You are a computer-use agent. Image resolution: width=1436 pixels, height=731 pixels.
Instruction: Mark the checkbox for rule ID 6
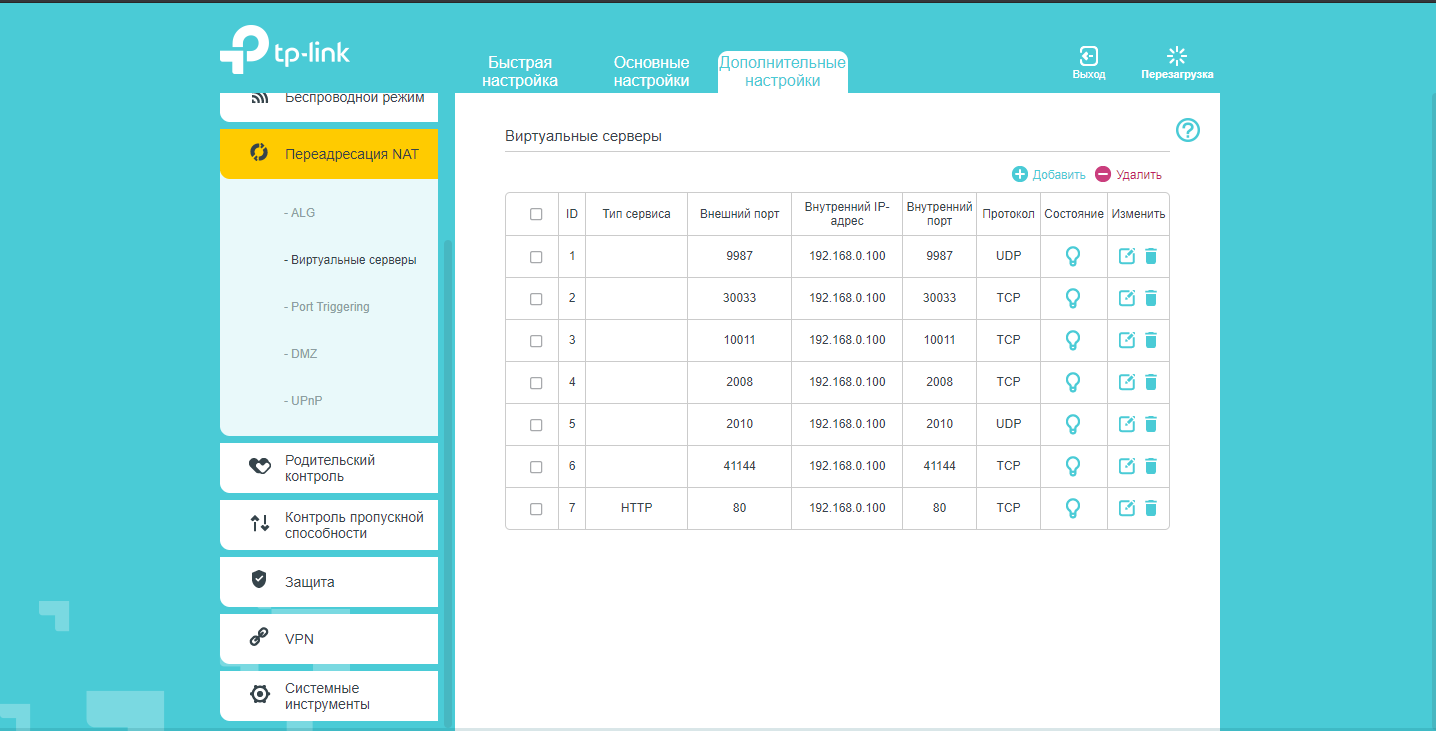click(536, 467)
